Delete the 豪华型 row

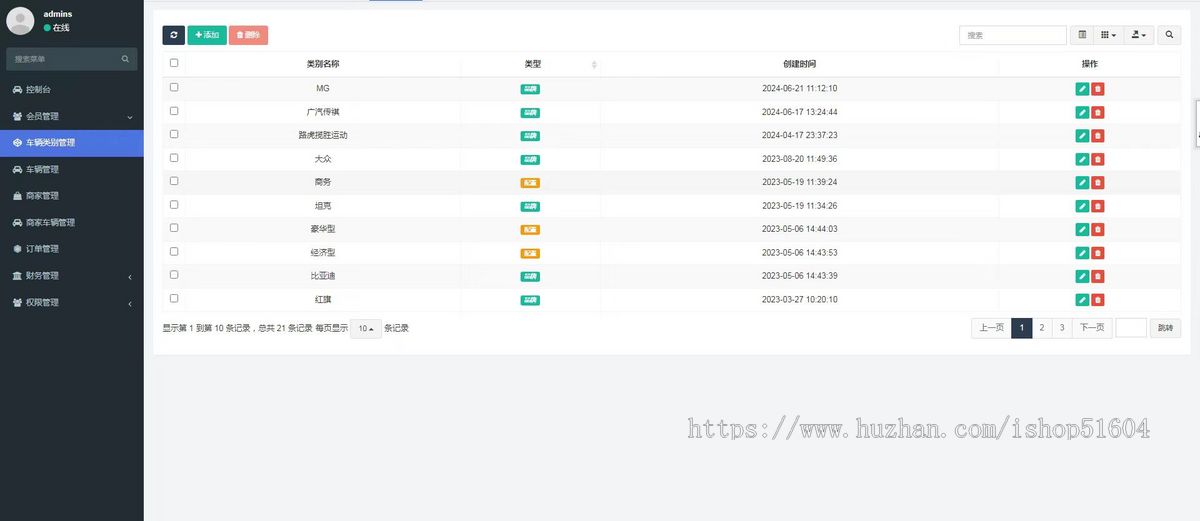pyautogui.click(x=1098, y=230)
